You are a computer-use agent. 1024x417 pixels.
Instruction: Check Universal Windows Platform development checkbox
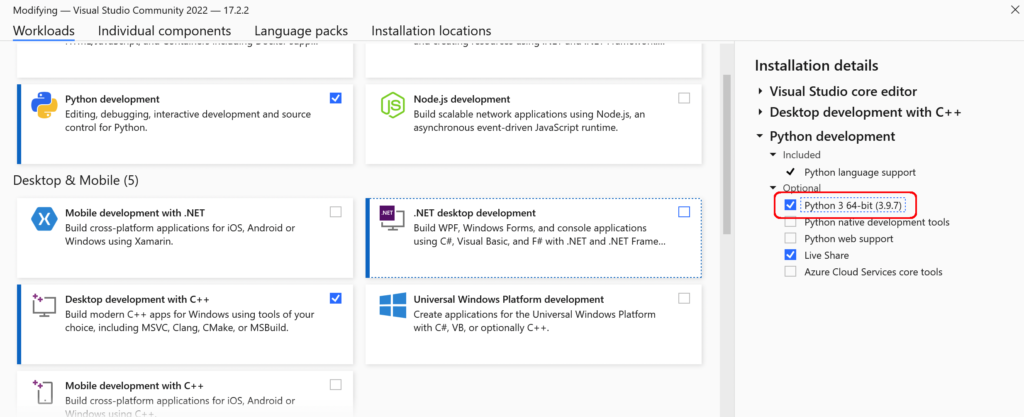684,298
